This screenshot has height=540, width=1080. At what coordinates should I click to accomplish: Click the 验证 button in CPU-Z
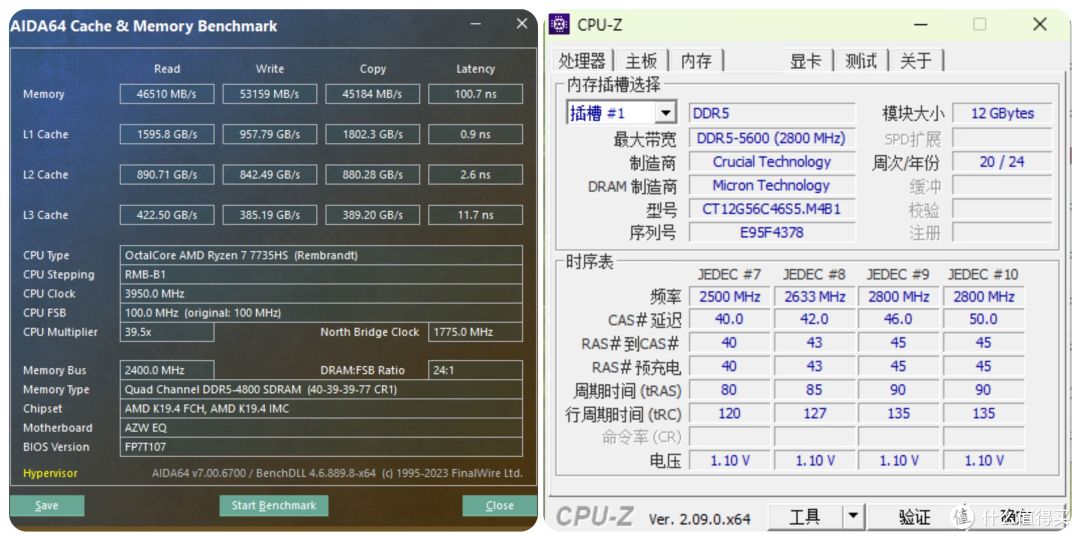914,516
